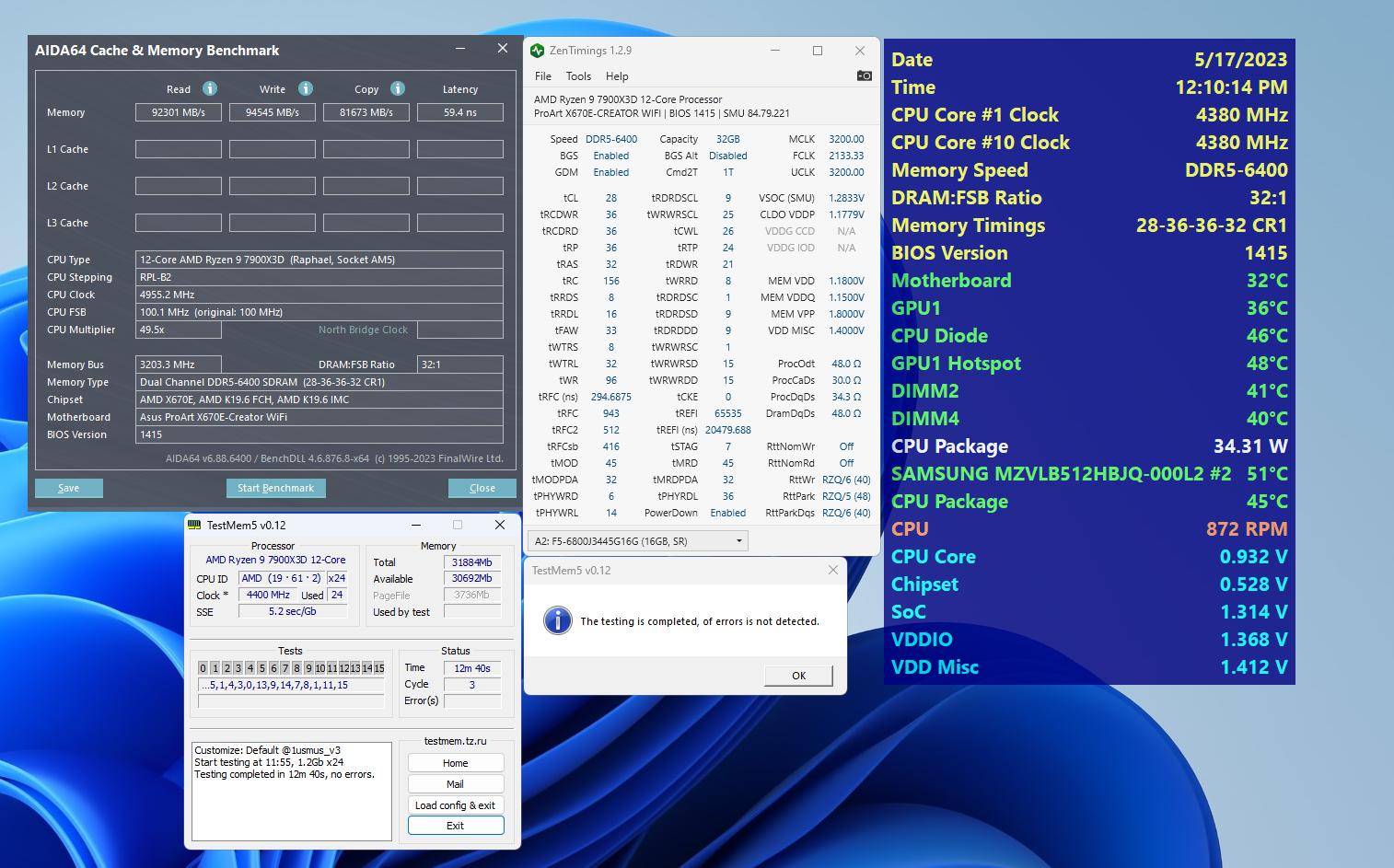Image resolution: width=1394 pixels, height=868 pixels.
Task: Click the VSOC (SMU) value 1.2833V
Action: point(846,198)
